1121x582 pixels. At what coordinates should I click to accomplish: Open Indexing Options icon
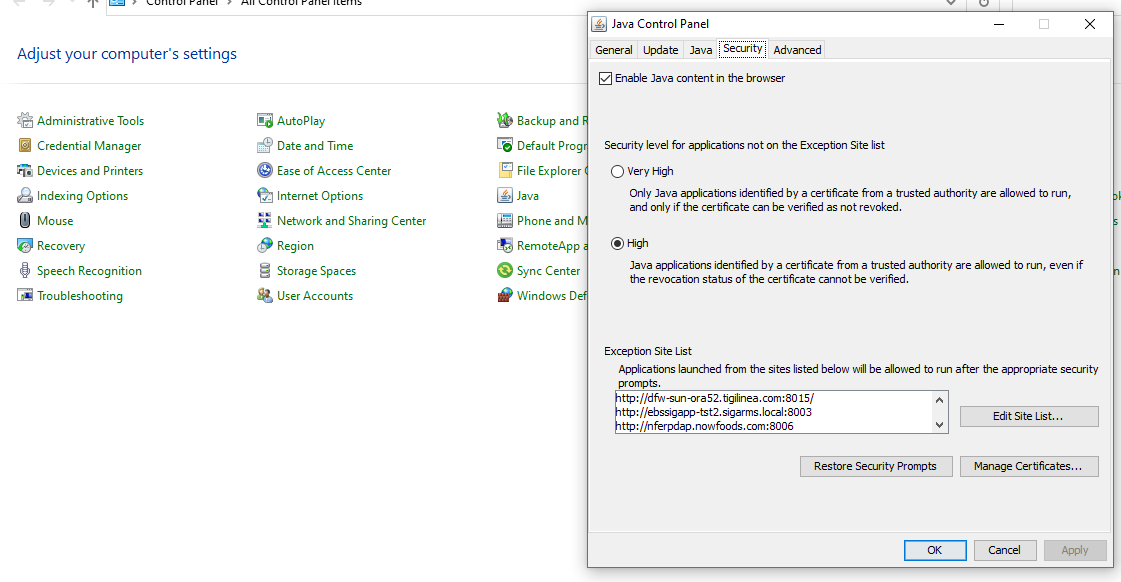click(x=25, y=195)
